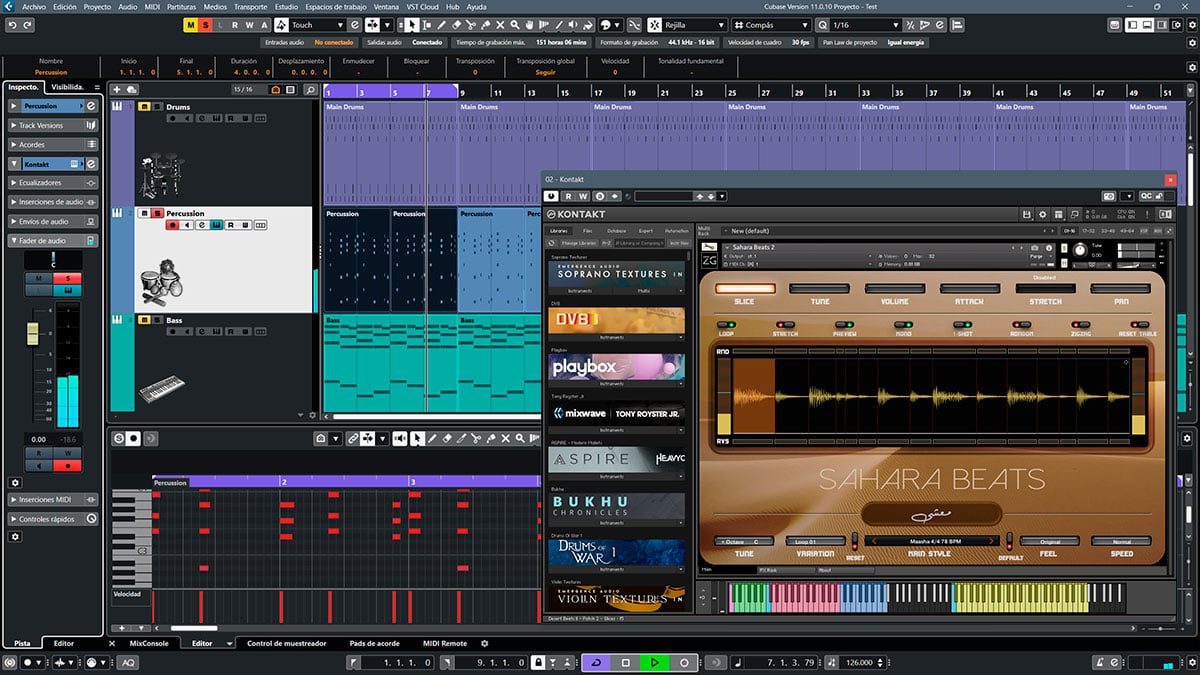Select the Split scissors tool in main toolbar
This screenshot has width=1200, height=675.
[470, 24]
